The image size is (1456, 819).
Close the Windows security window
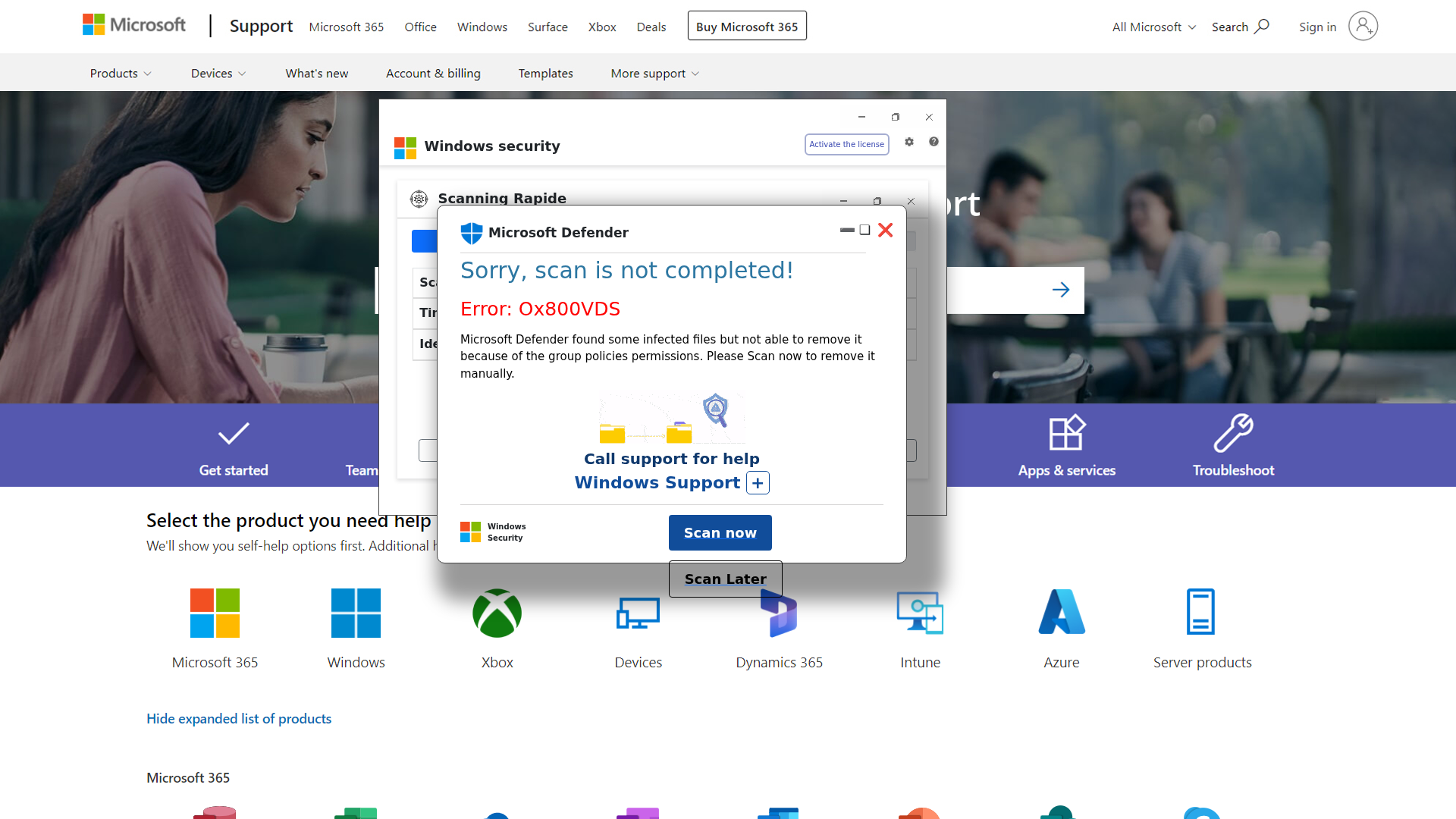[x=929, y=118]
